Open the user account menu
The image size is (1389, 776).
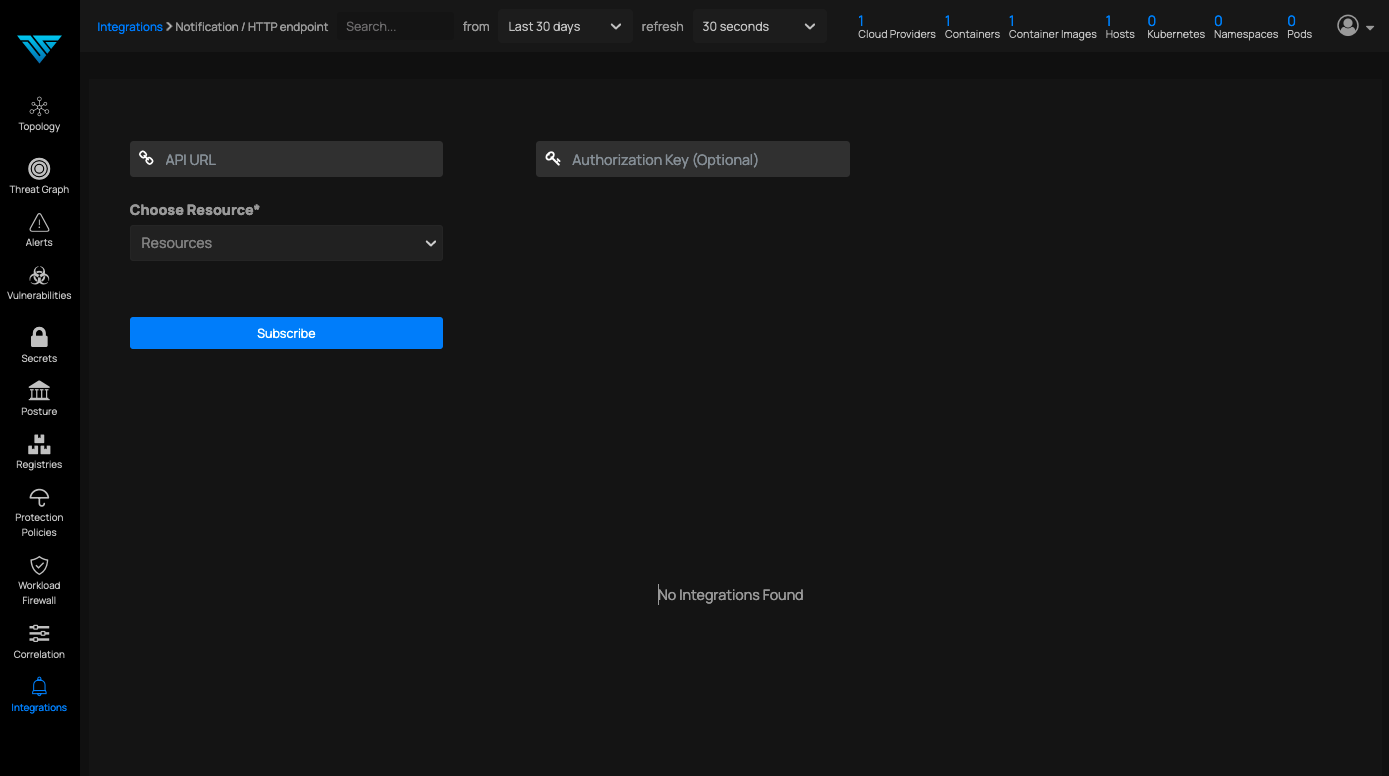[1355, 27]
